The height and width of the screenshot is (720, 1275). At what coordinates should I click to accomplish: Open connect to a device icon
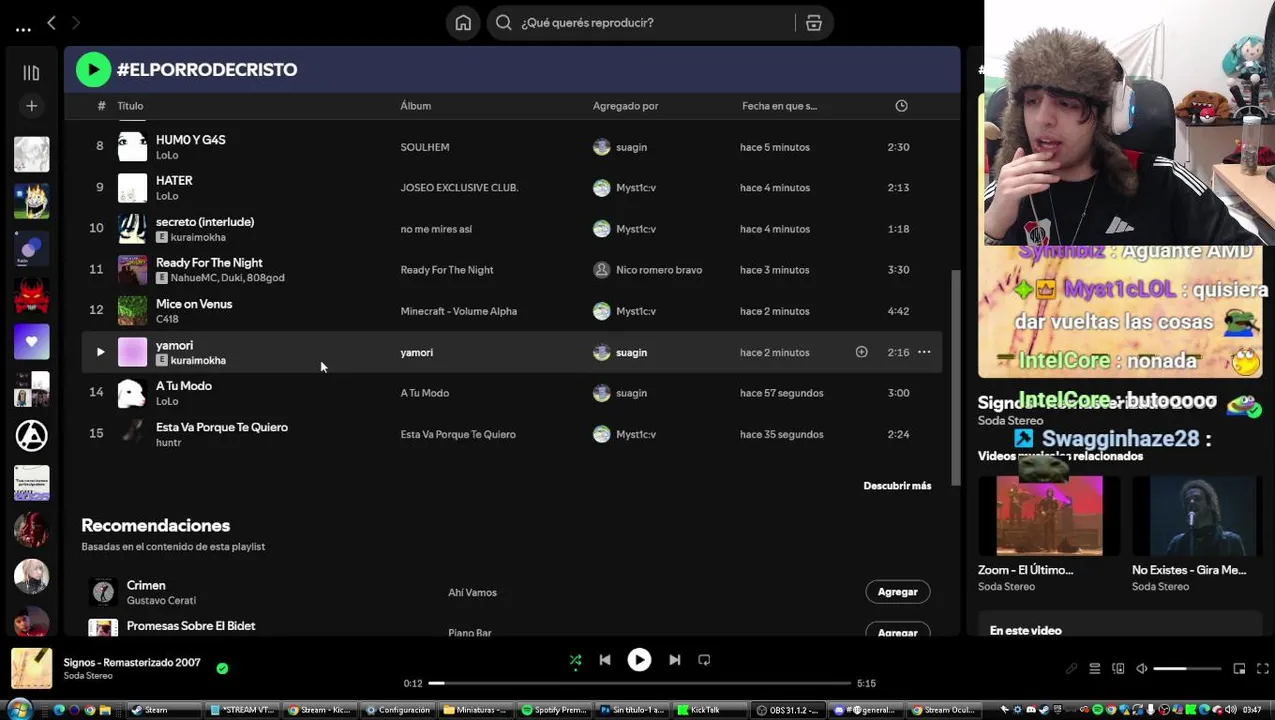(x=1118, y=669)
